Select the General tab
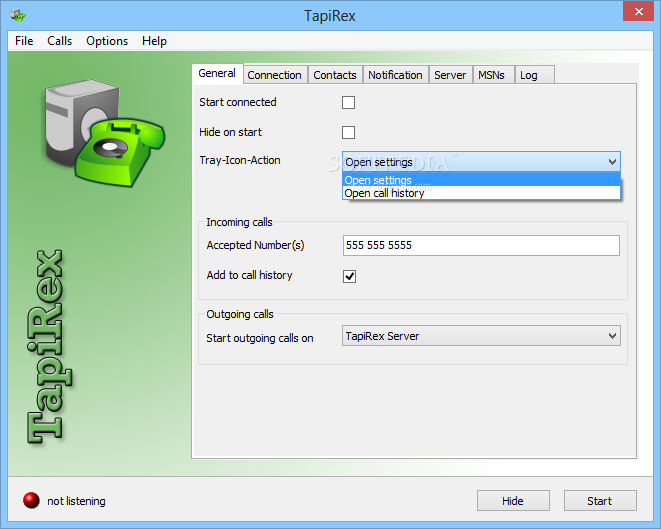 point(217,73)
